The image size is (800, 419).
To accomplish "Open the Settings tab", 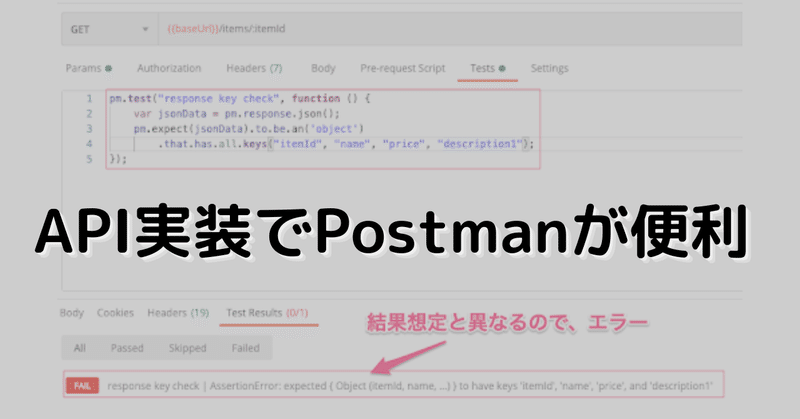I will point(549,68).
